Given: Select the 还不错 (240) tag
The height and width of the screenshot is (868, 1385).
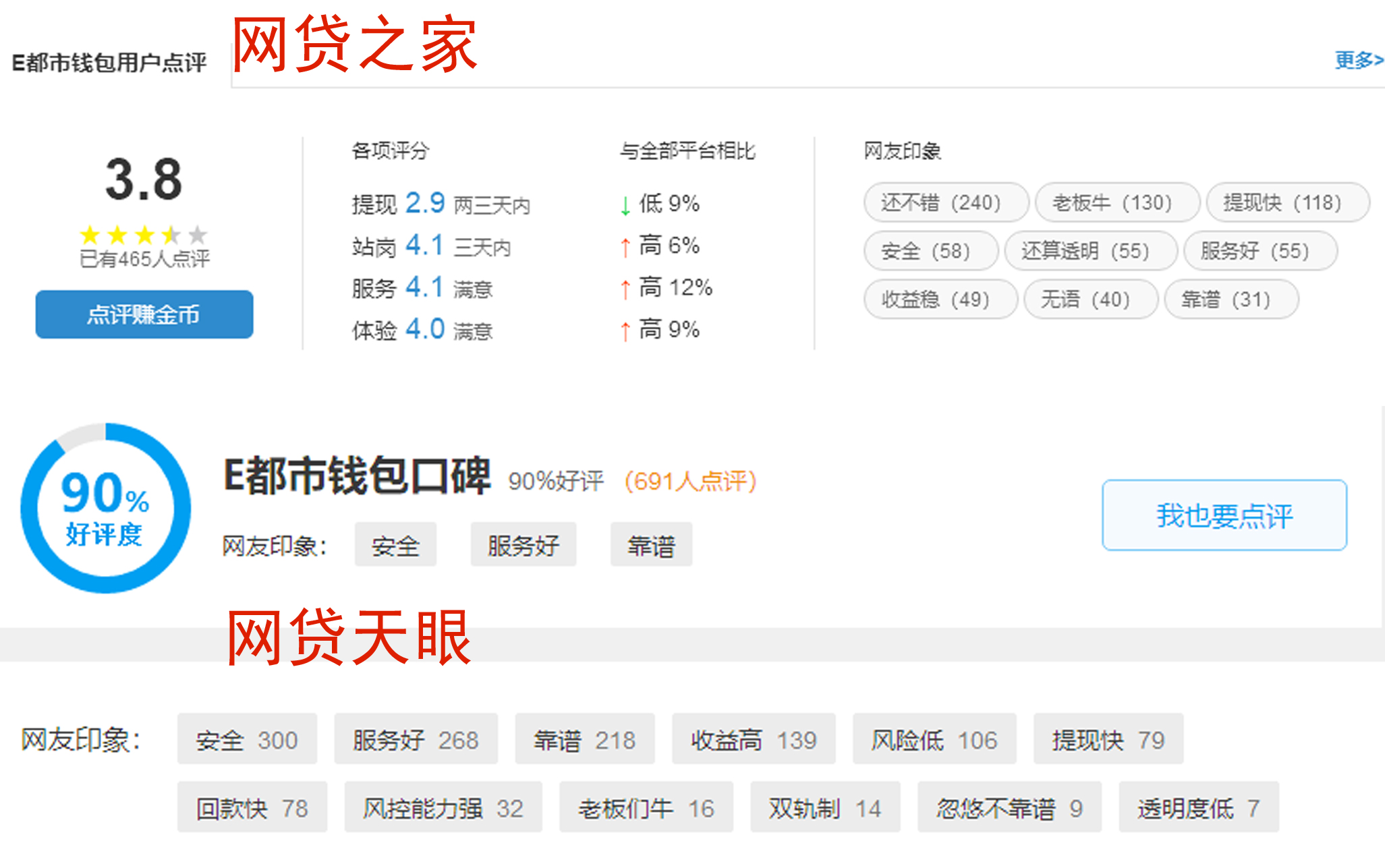Looking at the screenshot, I should 946,202.
